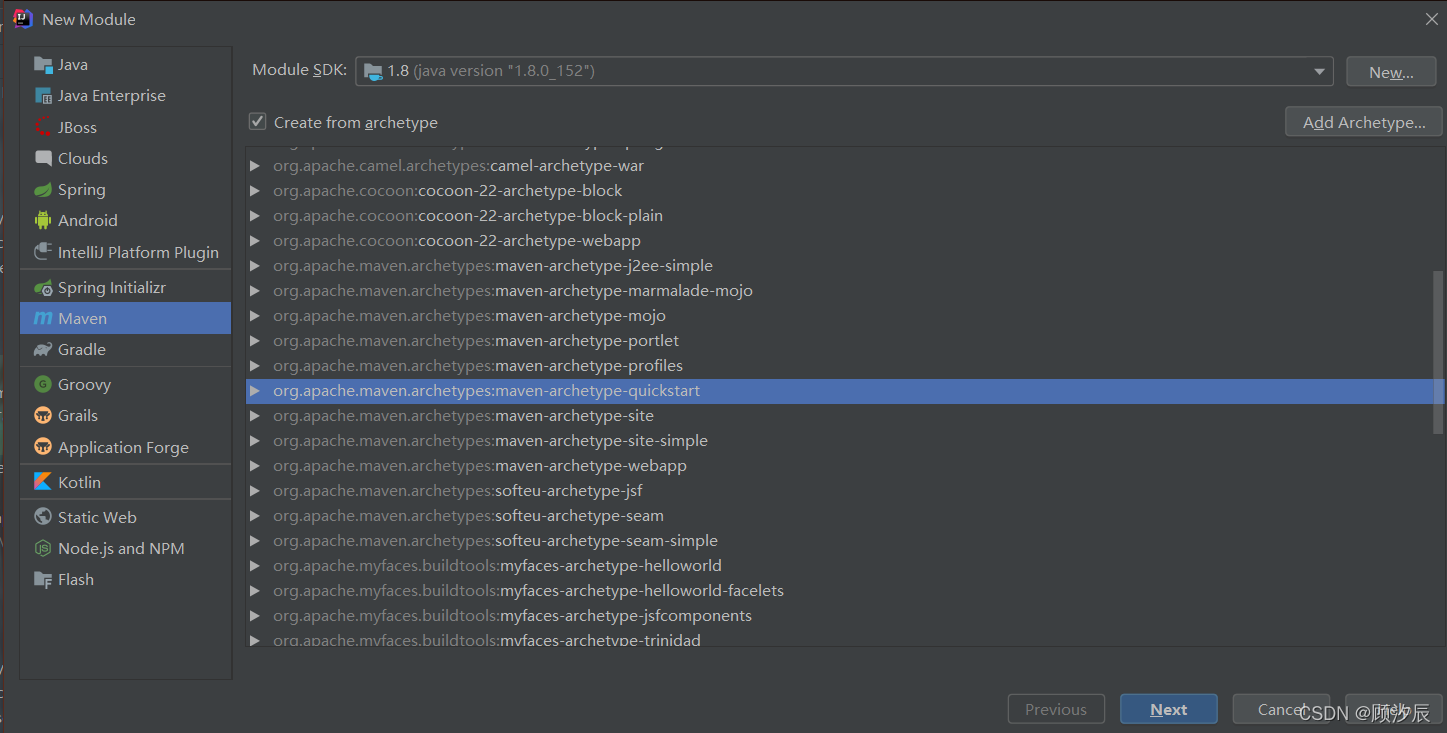The width and height of the screenshot is (1447, 733).
Task: Select Kotlin module type
Action: click(x=125, y=482)
